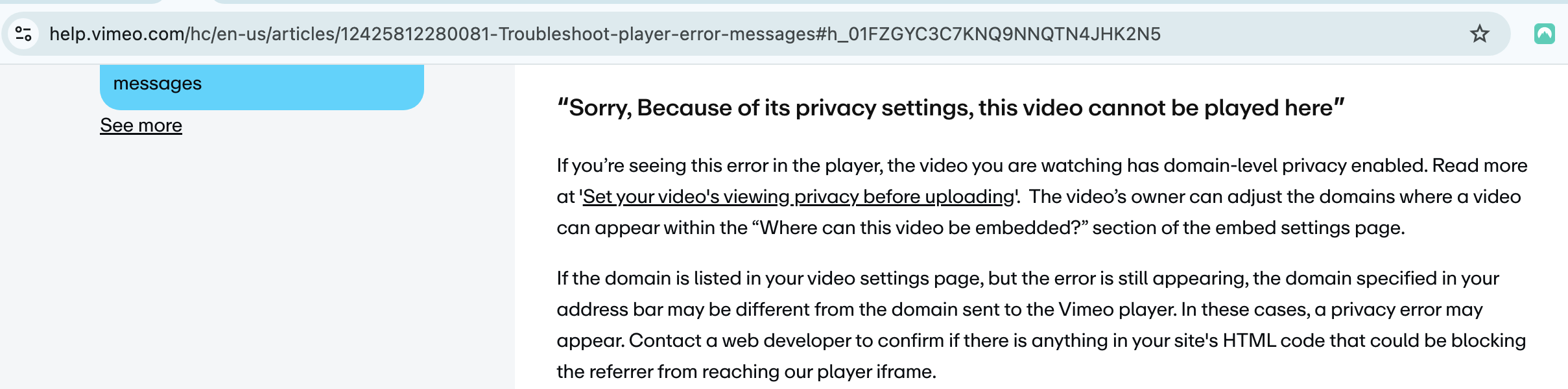Open the site information icon in address bar

pyautogui.click(x=23, y=34)
